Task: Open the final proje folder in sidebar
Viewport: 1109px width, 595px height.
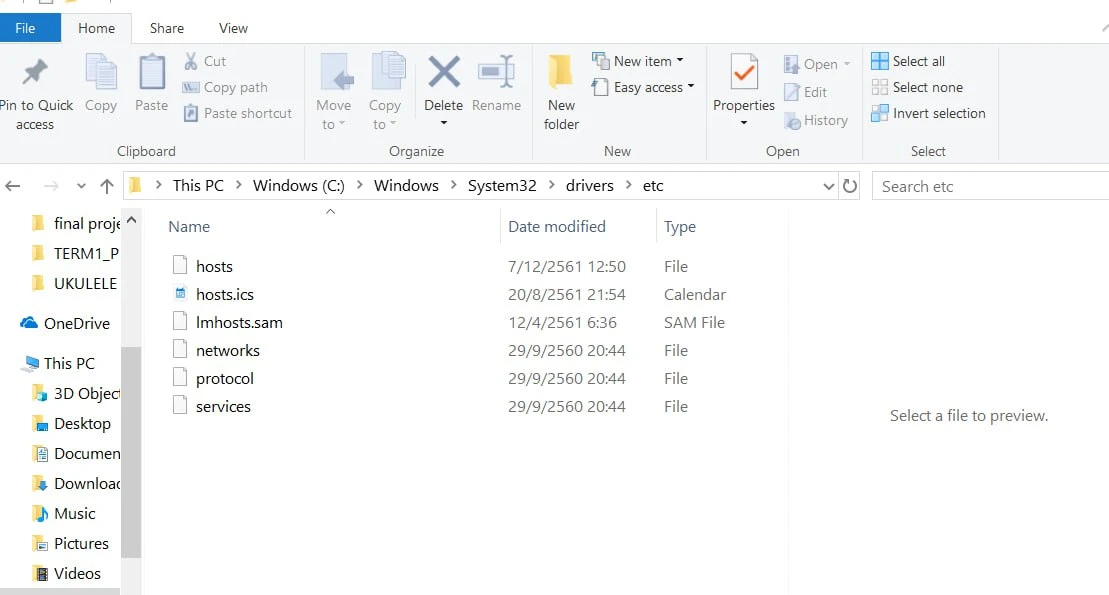Action: pos(87,224)
